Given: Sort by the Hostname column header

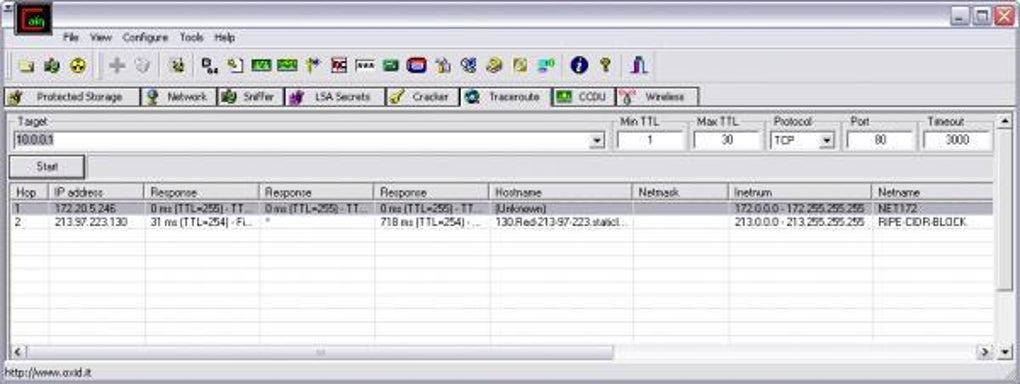Looking at the screenshot, I should click(x=560, y=193).
